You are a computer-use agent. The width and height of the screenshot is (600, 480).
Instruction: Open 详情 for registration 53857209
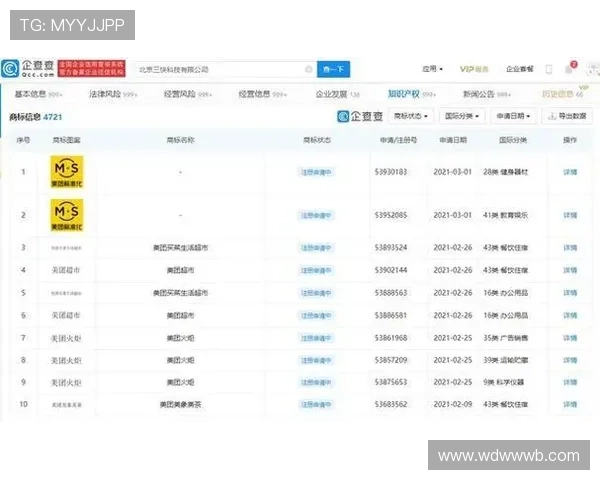(x=570, y=361)
